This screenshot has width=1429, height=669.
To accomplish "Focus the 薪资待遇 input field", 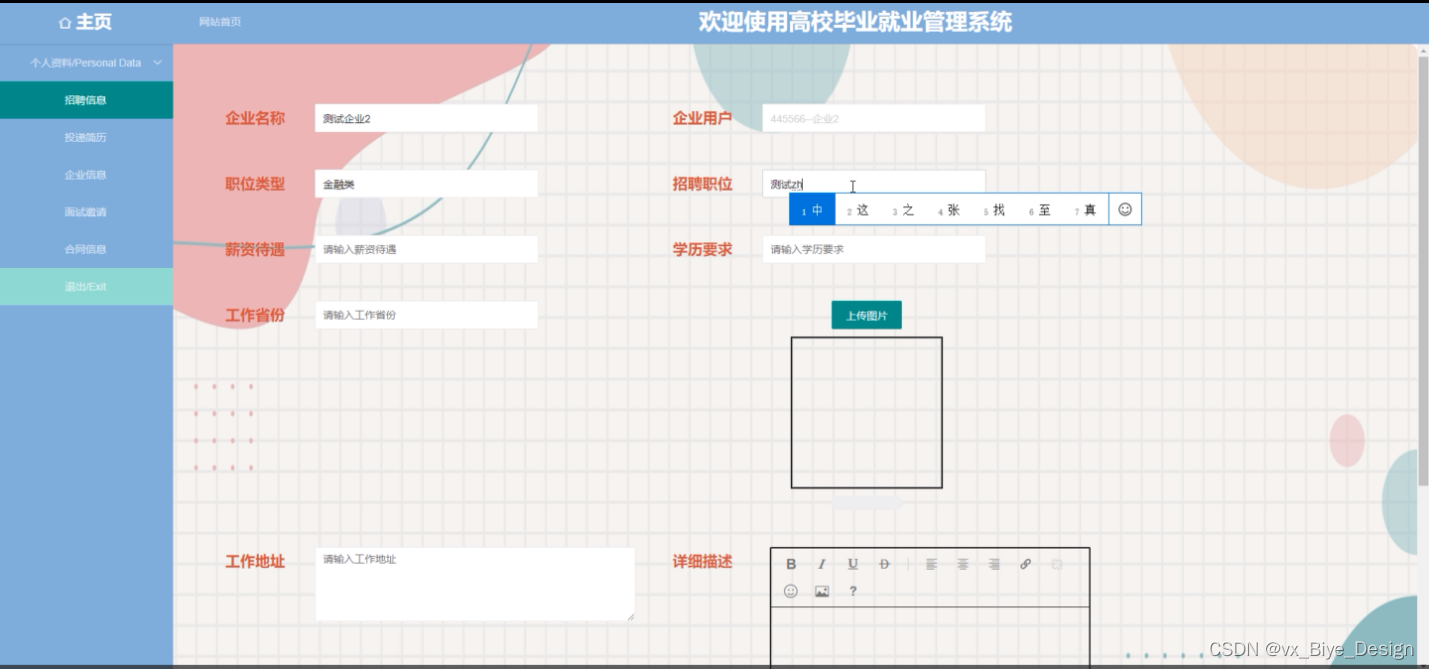I will click(426, 249).
